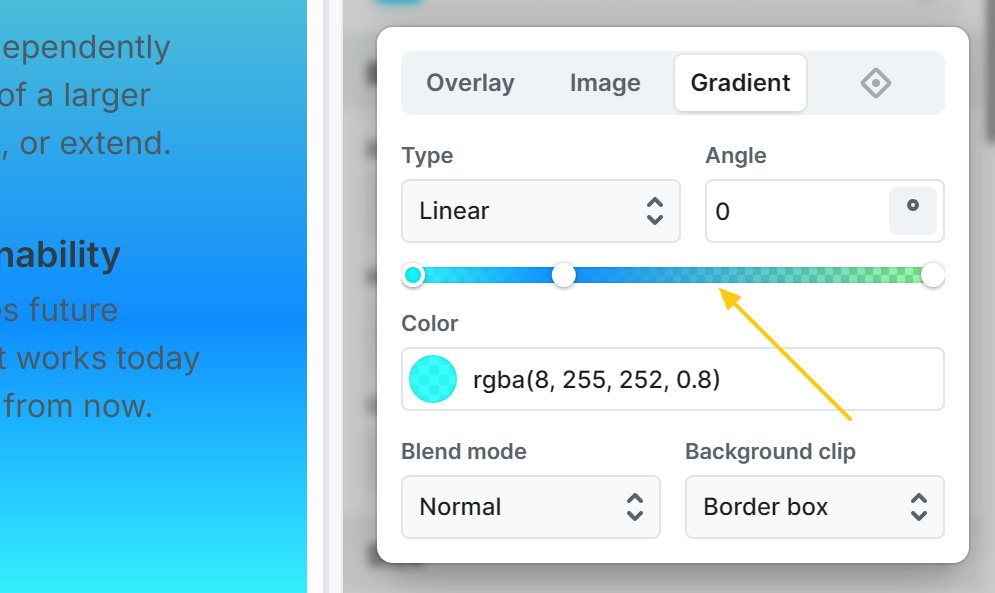Open the Linear gradient type dropdown
995x593 pixels.
tap(540, 211)
